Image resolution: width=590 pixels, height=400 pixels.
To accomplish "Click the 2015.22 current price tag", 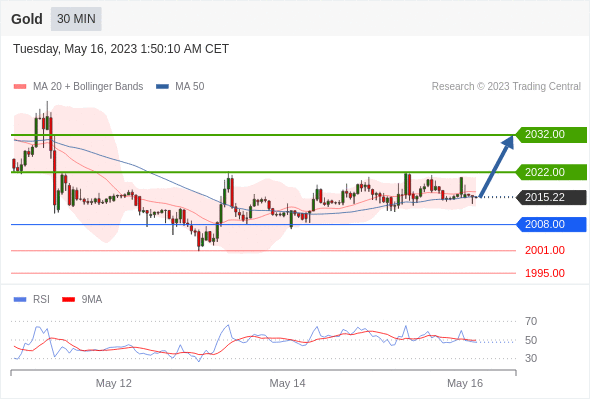I will tap(551, 197).
